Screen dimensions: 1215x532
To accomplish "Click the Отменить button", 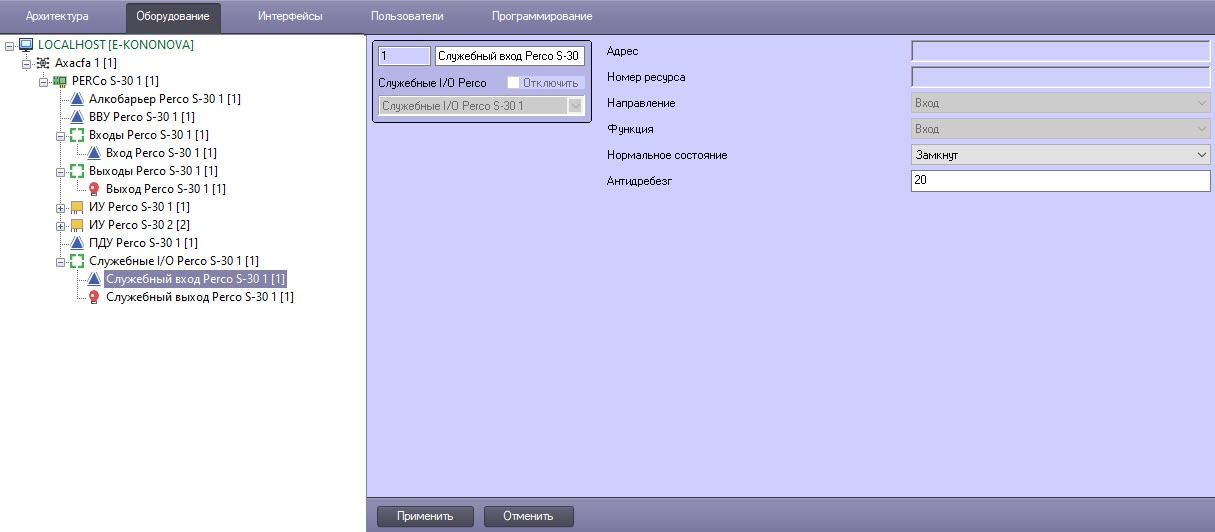I will click(x=528, y=516).
